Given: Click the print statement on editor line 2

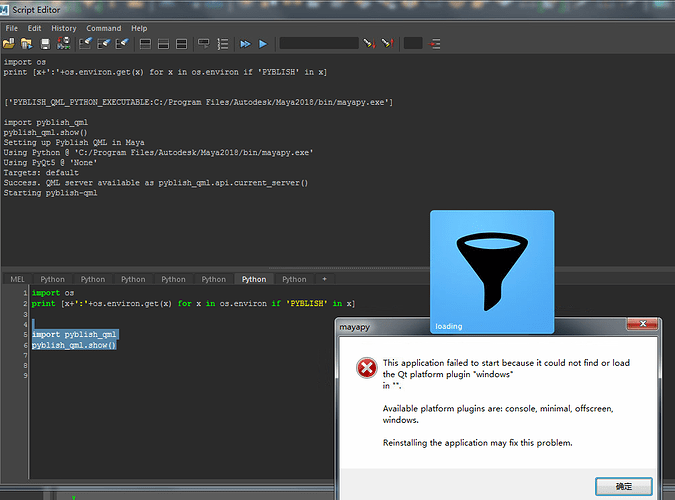Looking at the screenshot, I should [193, 304].
